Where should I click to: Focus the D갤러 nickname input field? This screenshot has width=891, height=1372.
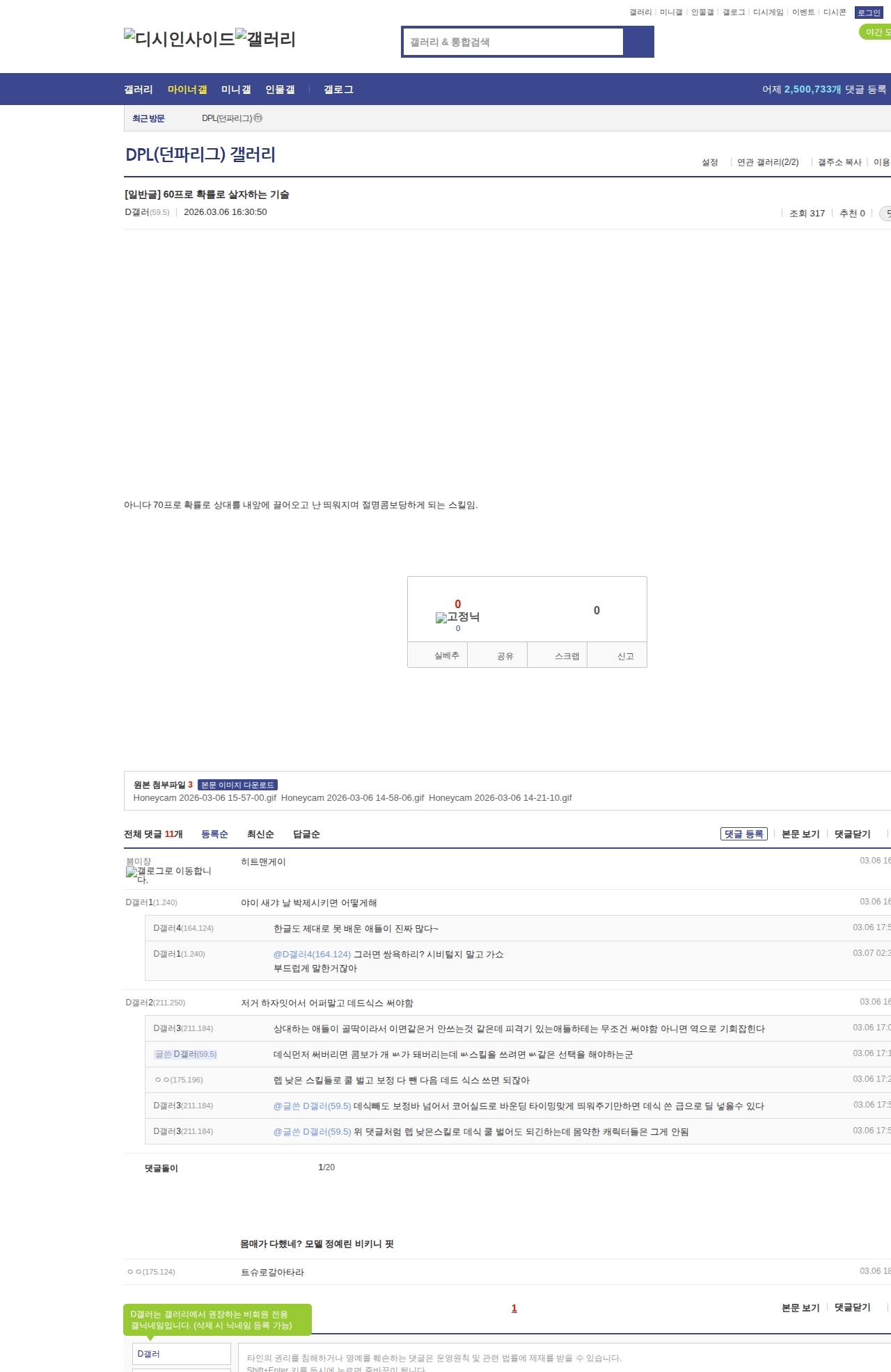(182, 1354)
